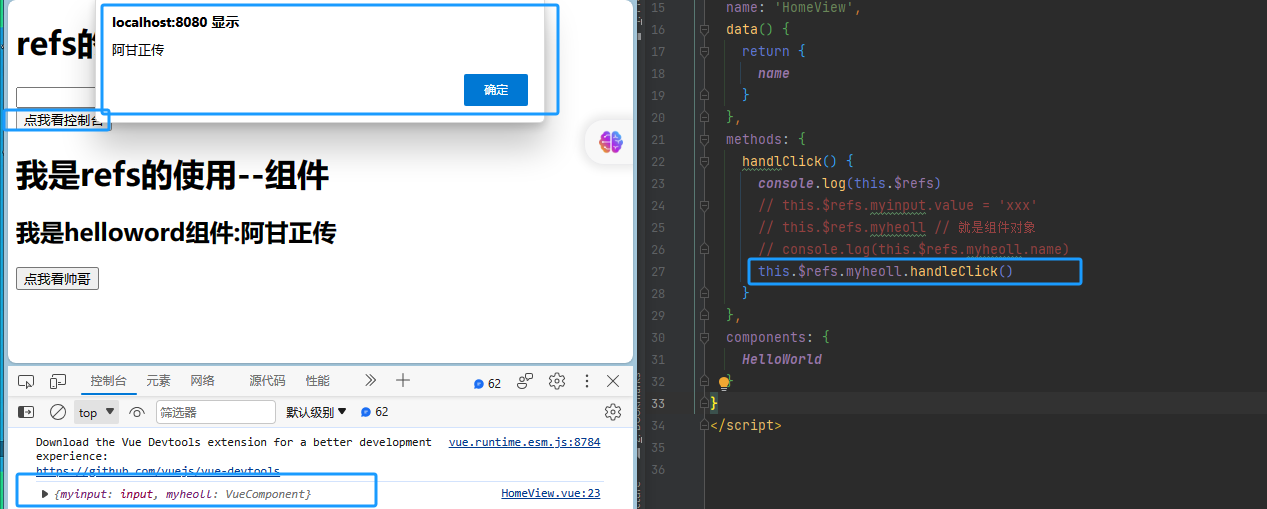
Task: Click the localhost:8080 显示 dialog title
Action: pos(175,22)
